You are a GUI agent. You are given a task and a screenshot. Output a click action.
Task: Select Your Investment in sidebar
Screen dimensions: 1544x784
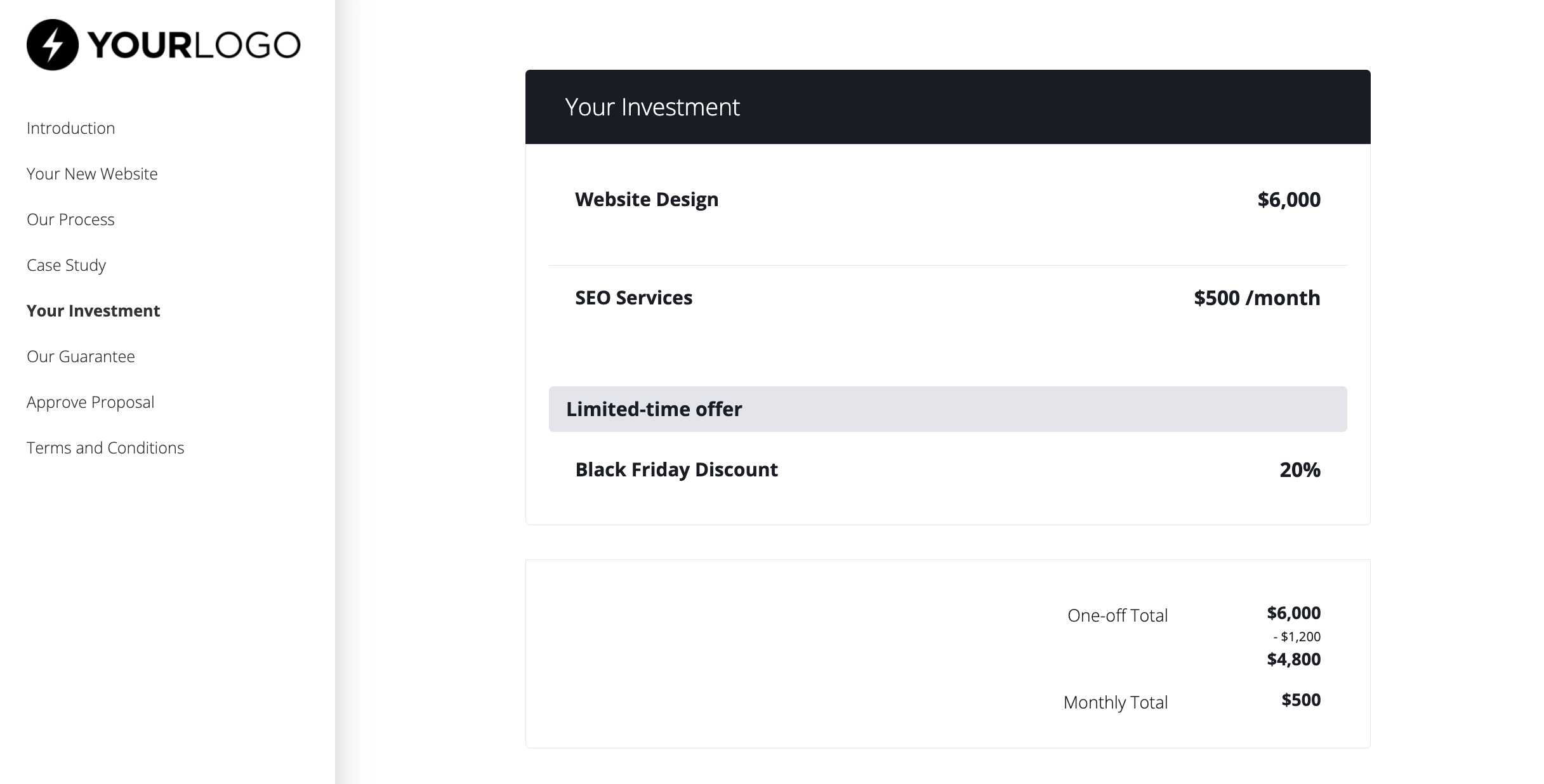pos(93,311)
